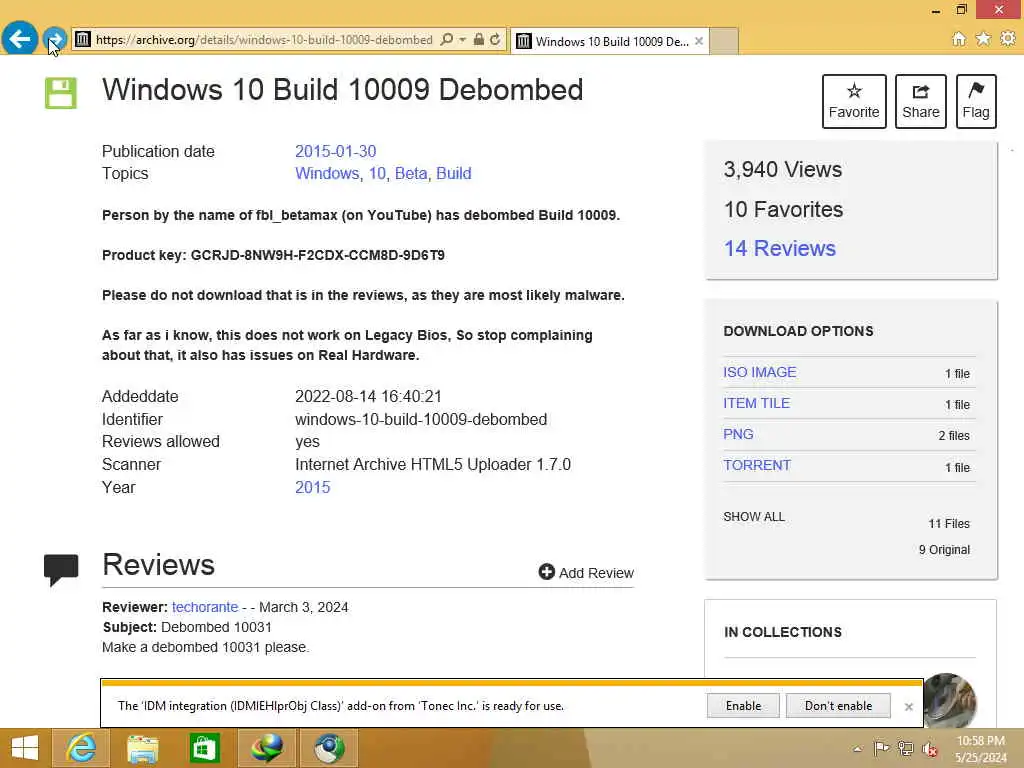
Task: Click the Share button
Action: coord(920,101)
